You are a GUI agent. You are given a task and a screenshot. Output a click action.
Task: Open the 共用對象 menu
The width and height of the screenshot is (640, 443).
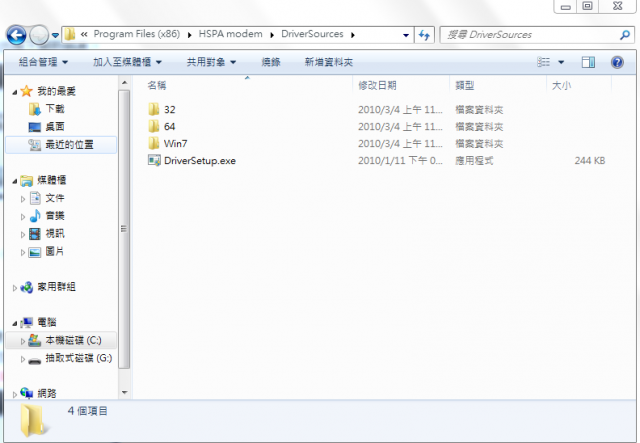[211, 62]
